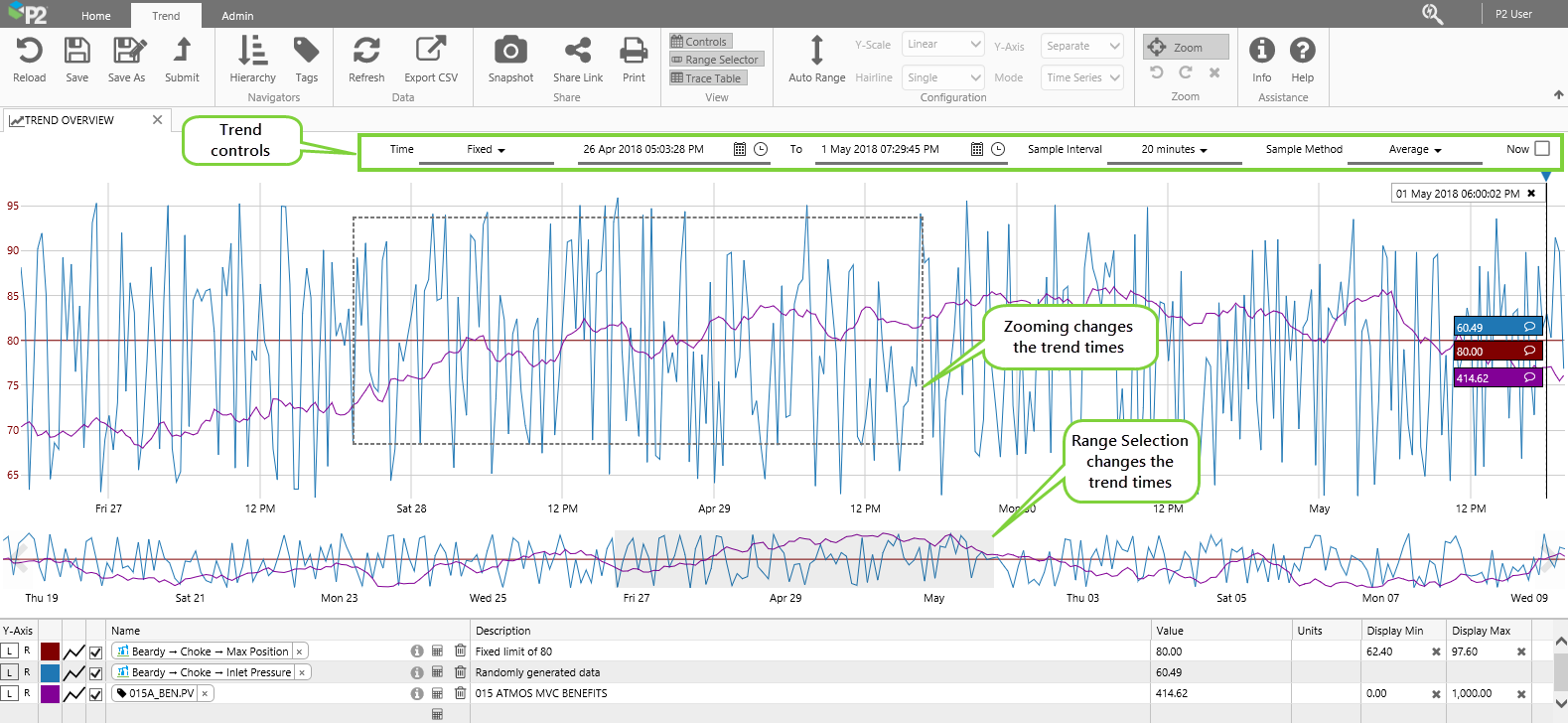Open the search icon in top bar
The height and width of the screenshot is (723, 1568).
pyautogui.click(x=1432, y=14)
